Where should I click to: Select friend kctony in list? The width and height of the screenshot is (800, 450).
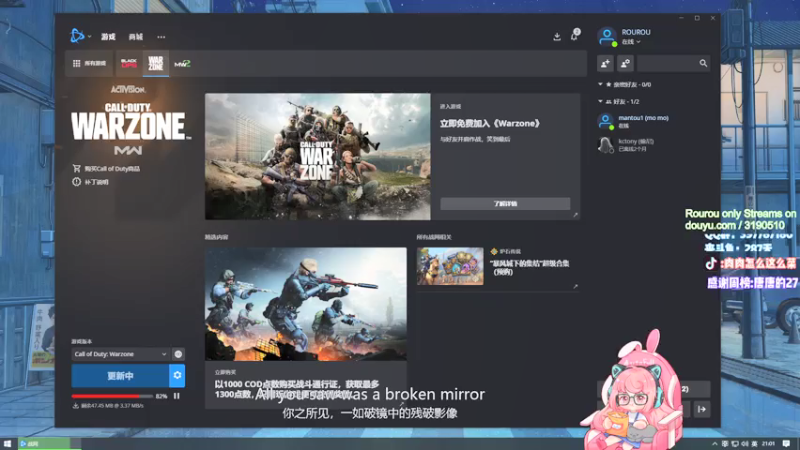[x=653, y=145]
